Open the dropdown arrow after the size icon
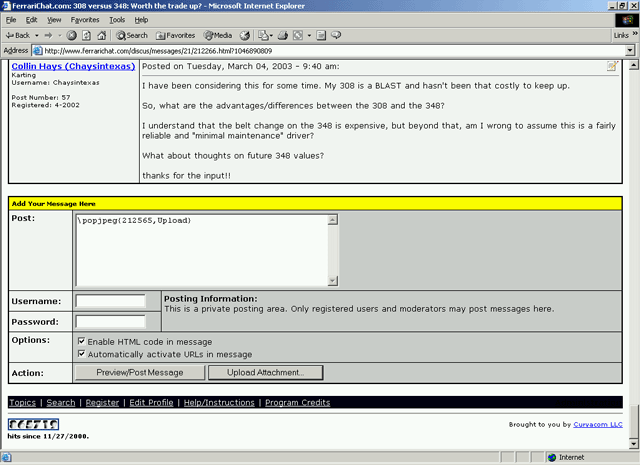This screenshot has height=465, width=640. point(309,36)
